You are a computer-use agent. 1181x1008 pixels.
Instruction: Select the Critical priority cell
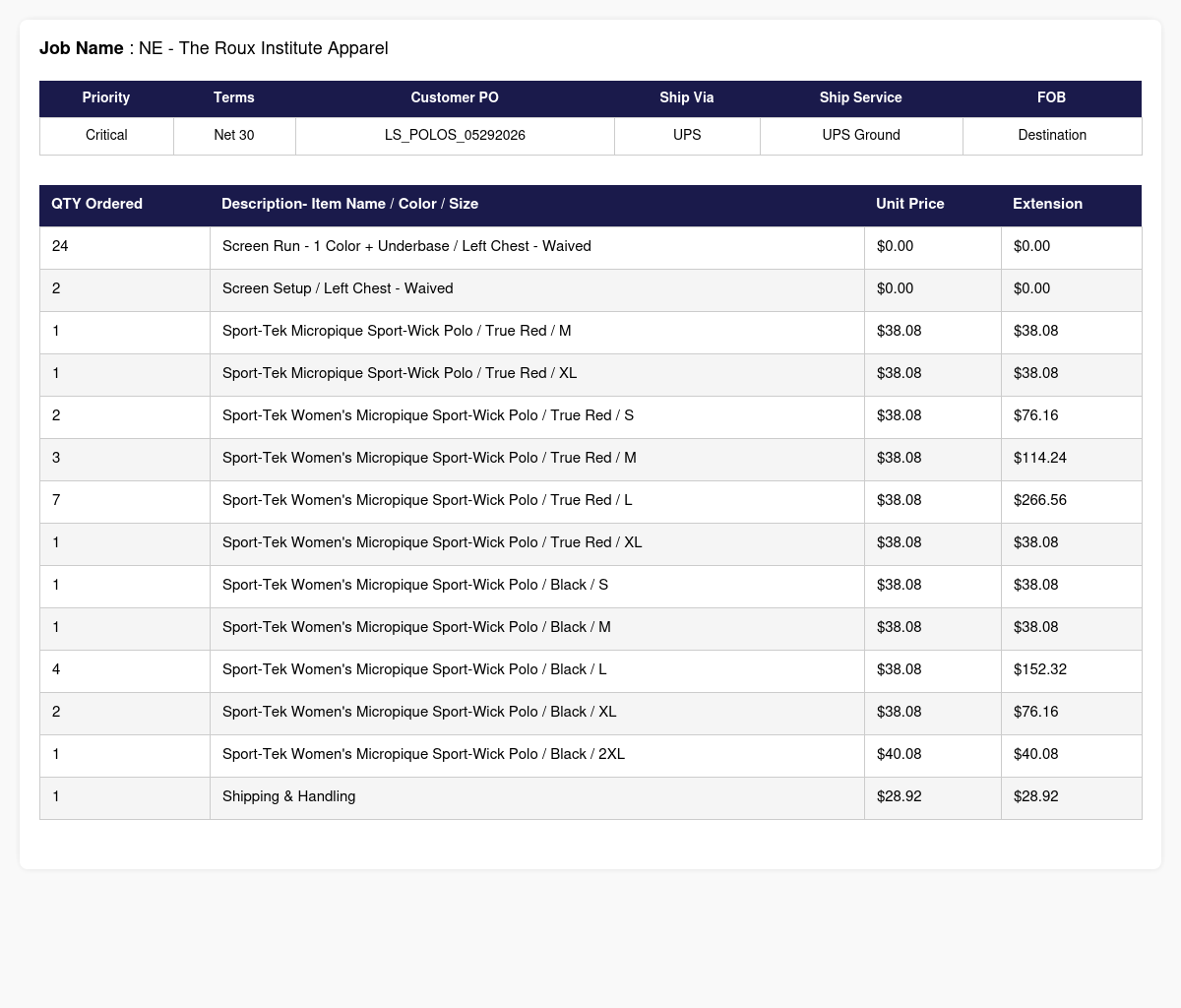point(106,135)
